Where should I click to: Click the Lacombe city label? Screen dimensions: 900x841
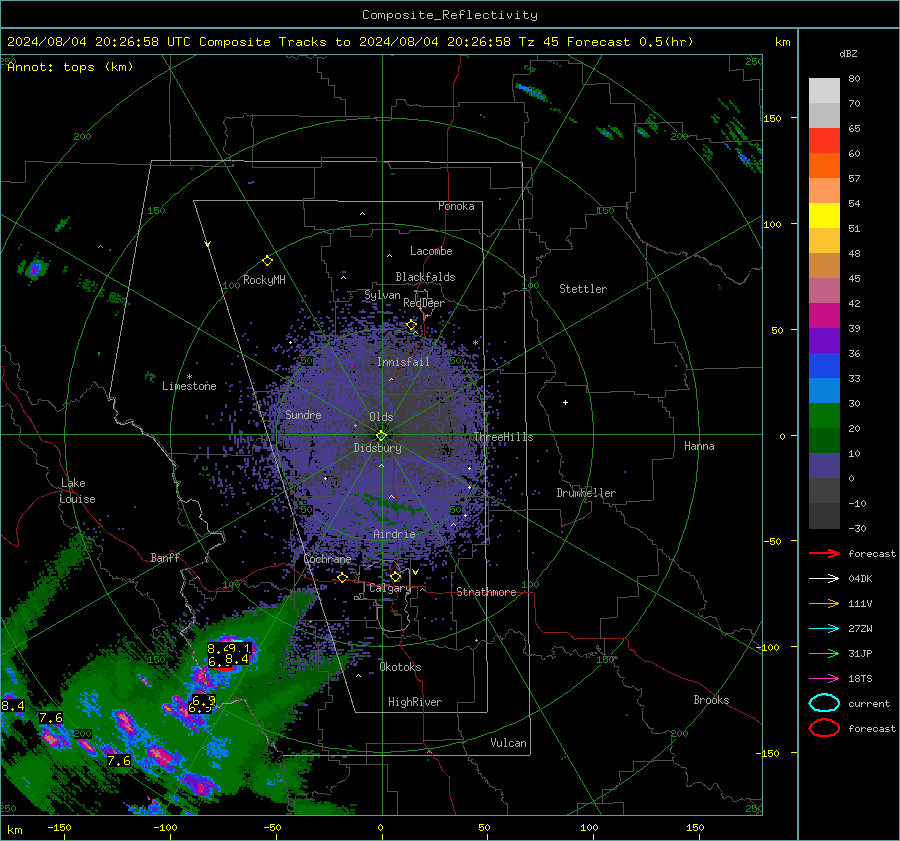[431, 251]
